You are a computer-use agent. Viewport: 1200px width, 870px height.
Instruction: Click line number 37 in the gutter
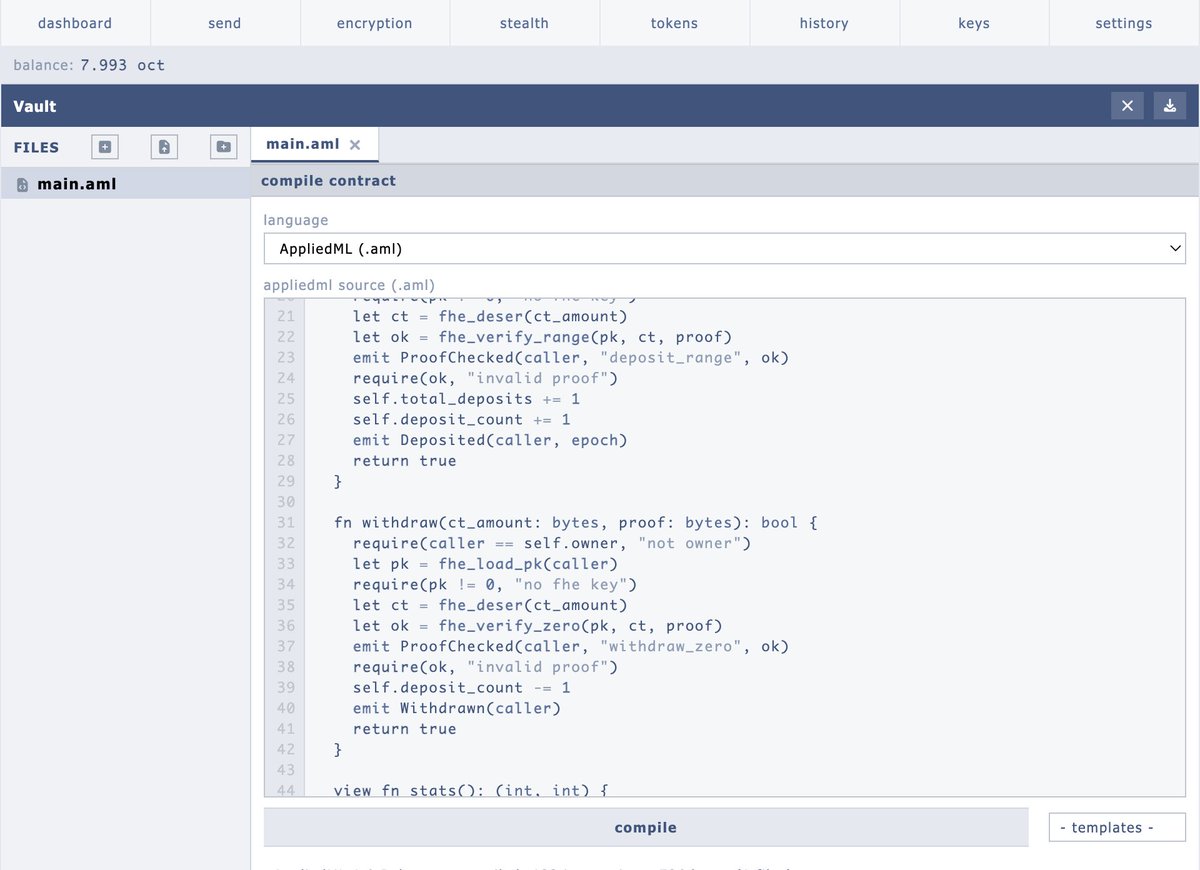285,646
